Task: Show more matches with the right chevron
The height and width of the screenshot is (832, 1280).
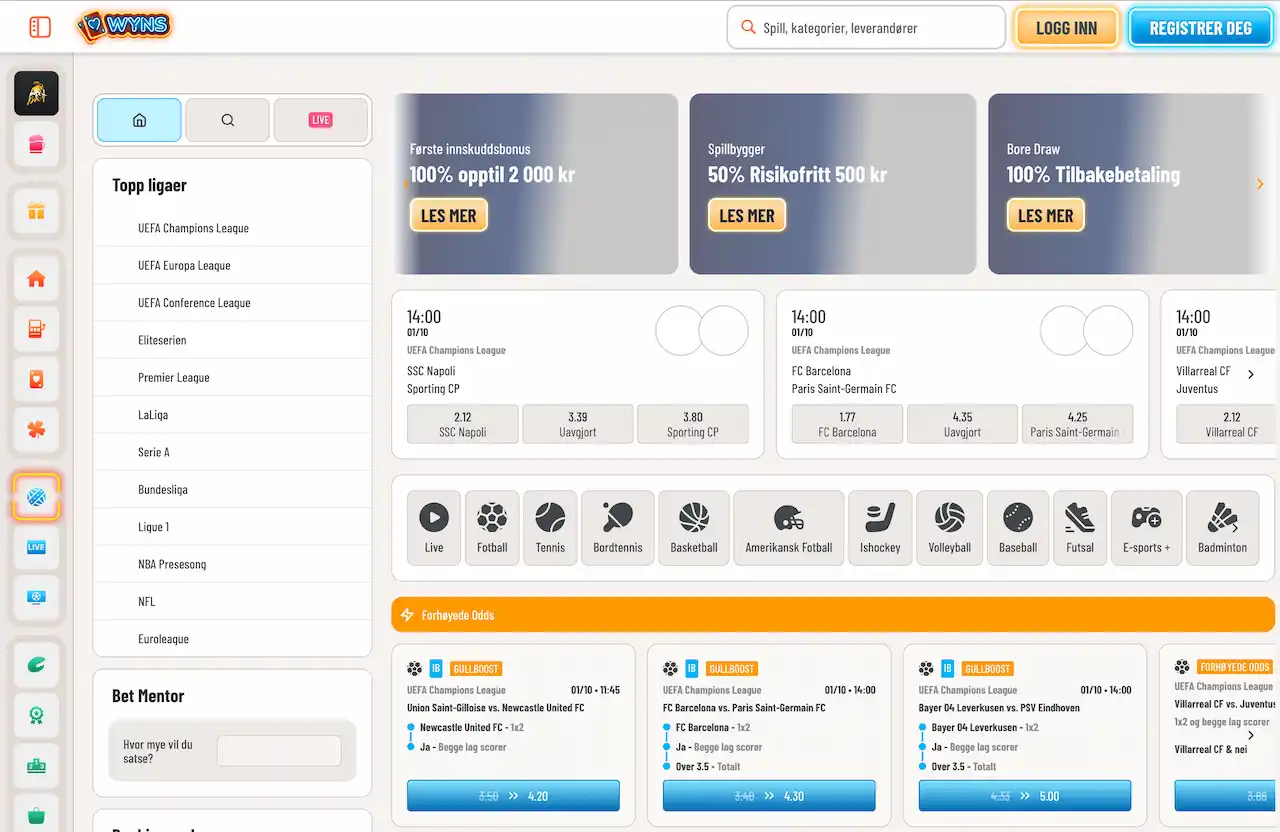Action: [x=1250, y=374]
